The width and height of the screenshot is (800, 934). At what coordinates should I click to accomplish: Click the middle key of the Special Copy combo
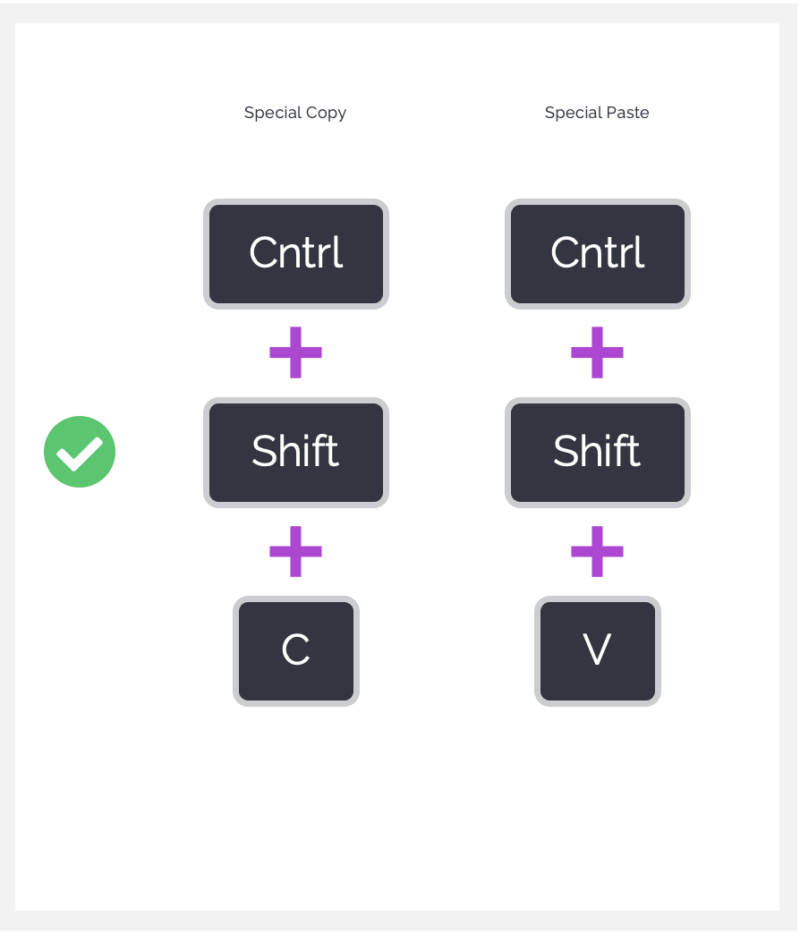(x=296, y=452)
